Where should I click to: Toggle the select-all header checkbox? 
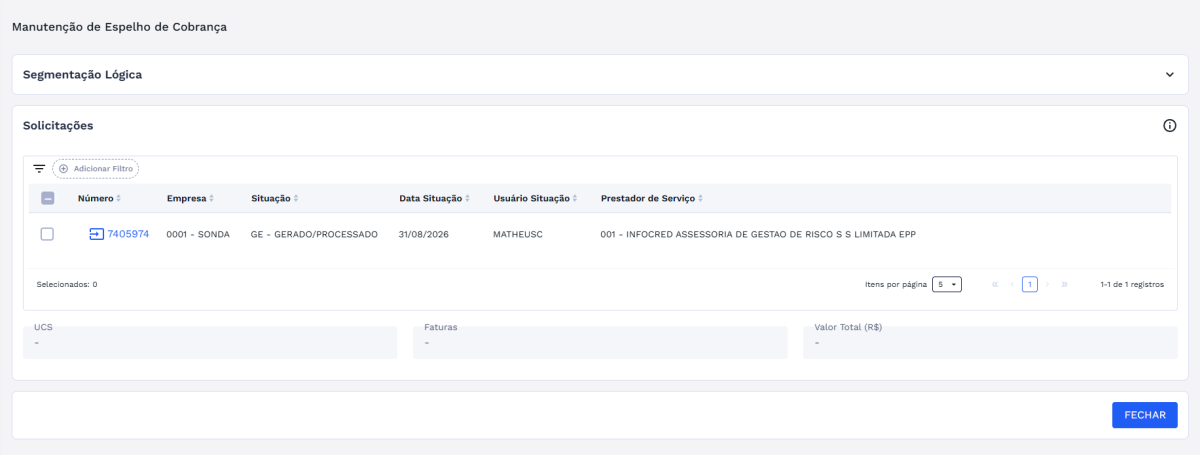47,199
